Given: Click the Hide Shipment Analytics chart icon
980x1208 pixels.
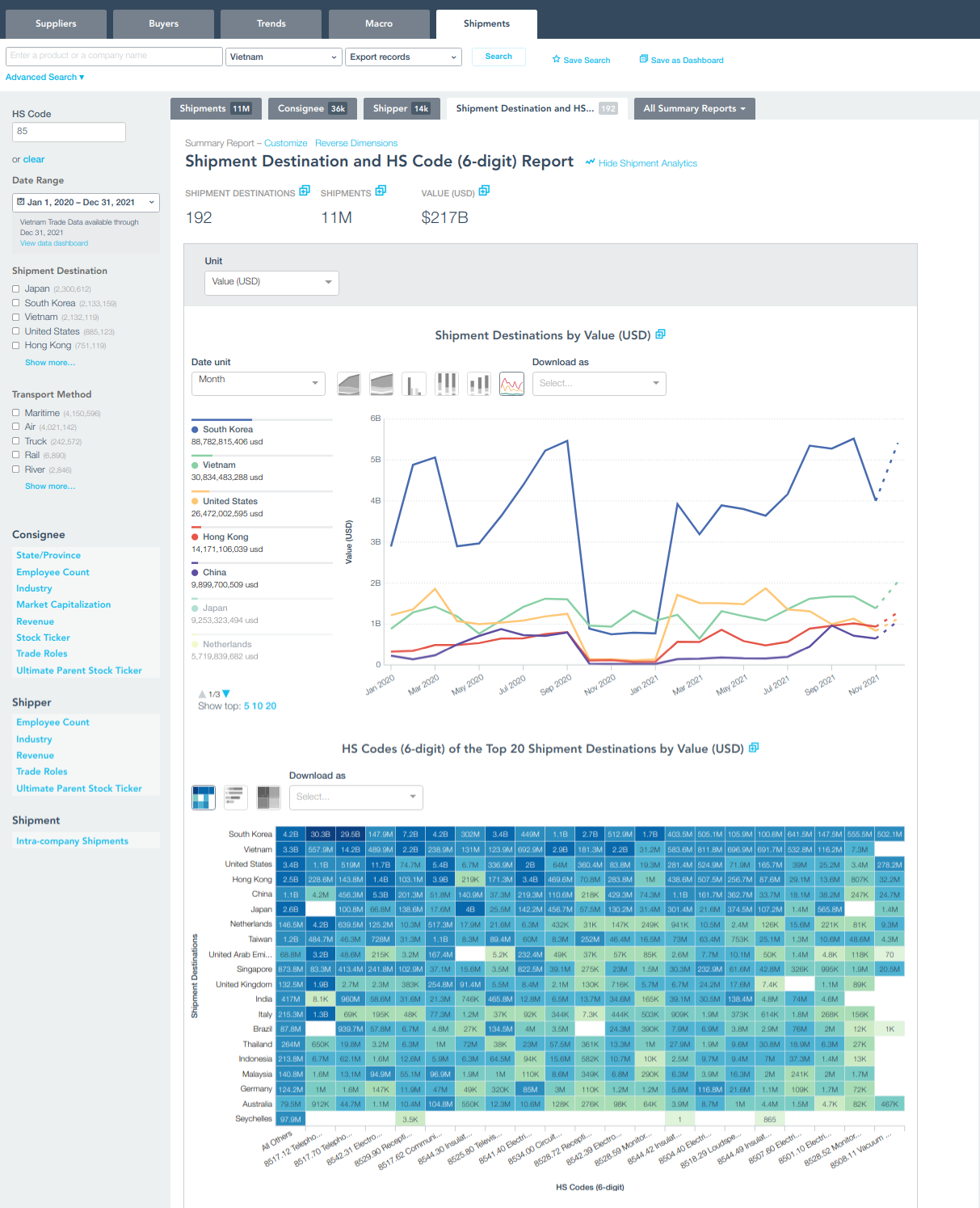Looking at the screenshot, I should [591, 162].
